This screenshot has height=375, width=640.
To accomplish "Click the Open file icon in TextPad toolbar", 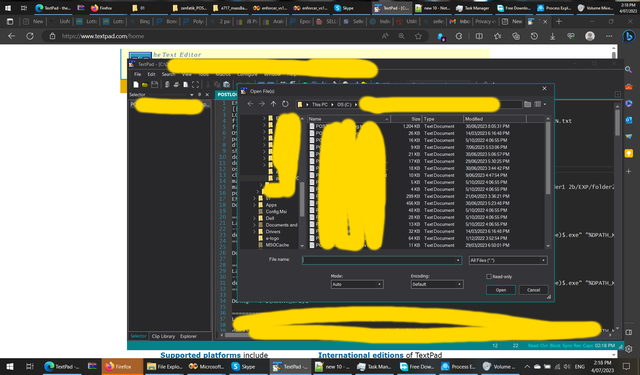I will coord(145,84).
